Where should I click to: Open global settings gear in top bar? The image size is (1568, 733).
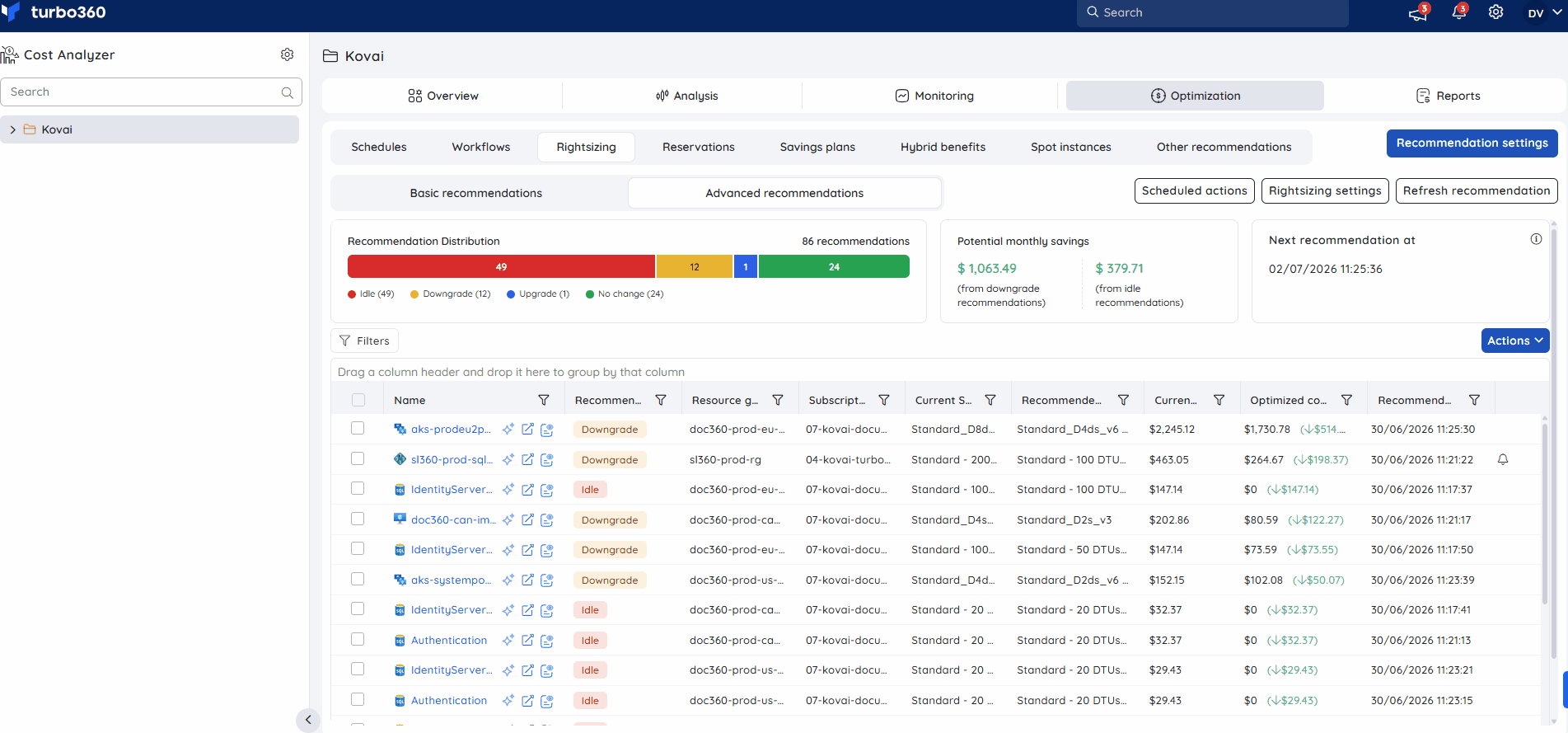[1496, 12]
